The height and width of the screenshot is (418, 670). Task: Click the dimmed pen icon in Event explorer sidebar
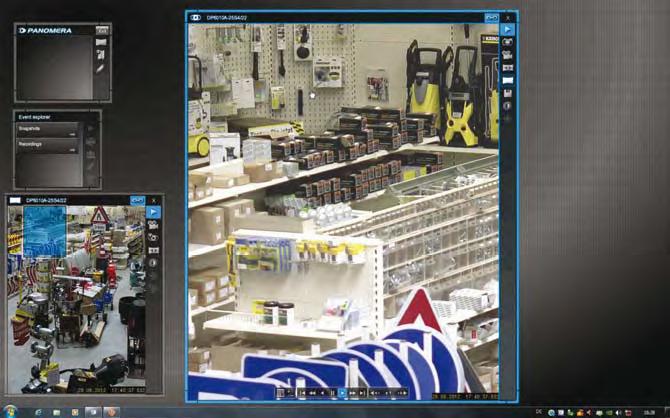point(91,167)
